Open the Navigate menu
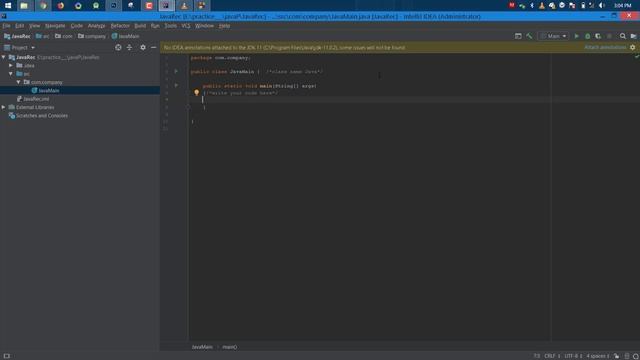The height and width of the screenshot is (360, 640). coord(55,26)
